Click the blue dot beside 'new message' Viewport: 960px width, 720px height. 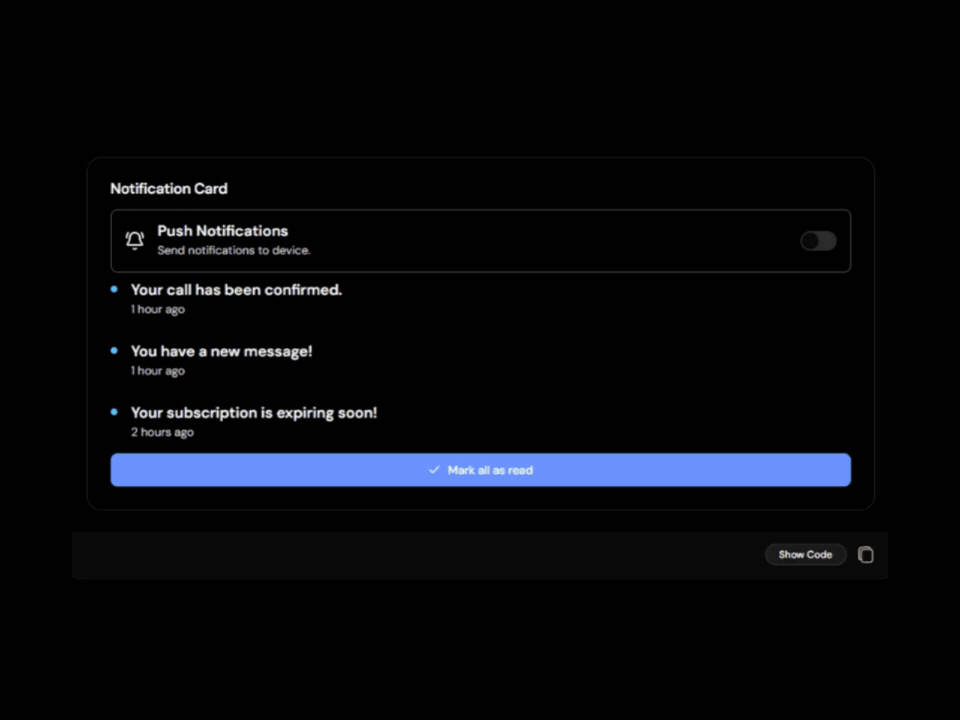point(114,351)
